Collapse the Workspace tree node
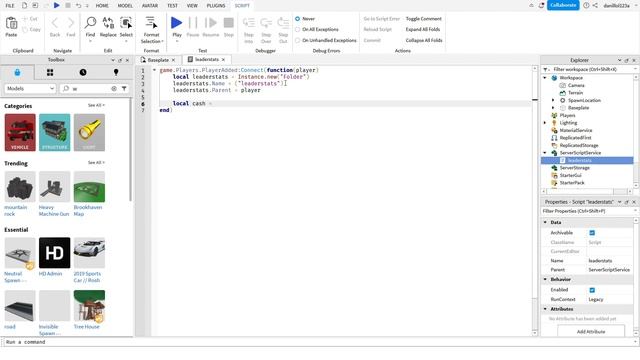This screenshot has width=640, height=360. 545,78
